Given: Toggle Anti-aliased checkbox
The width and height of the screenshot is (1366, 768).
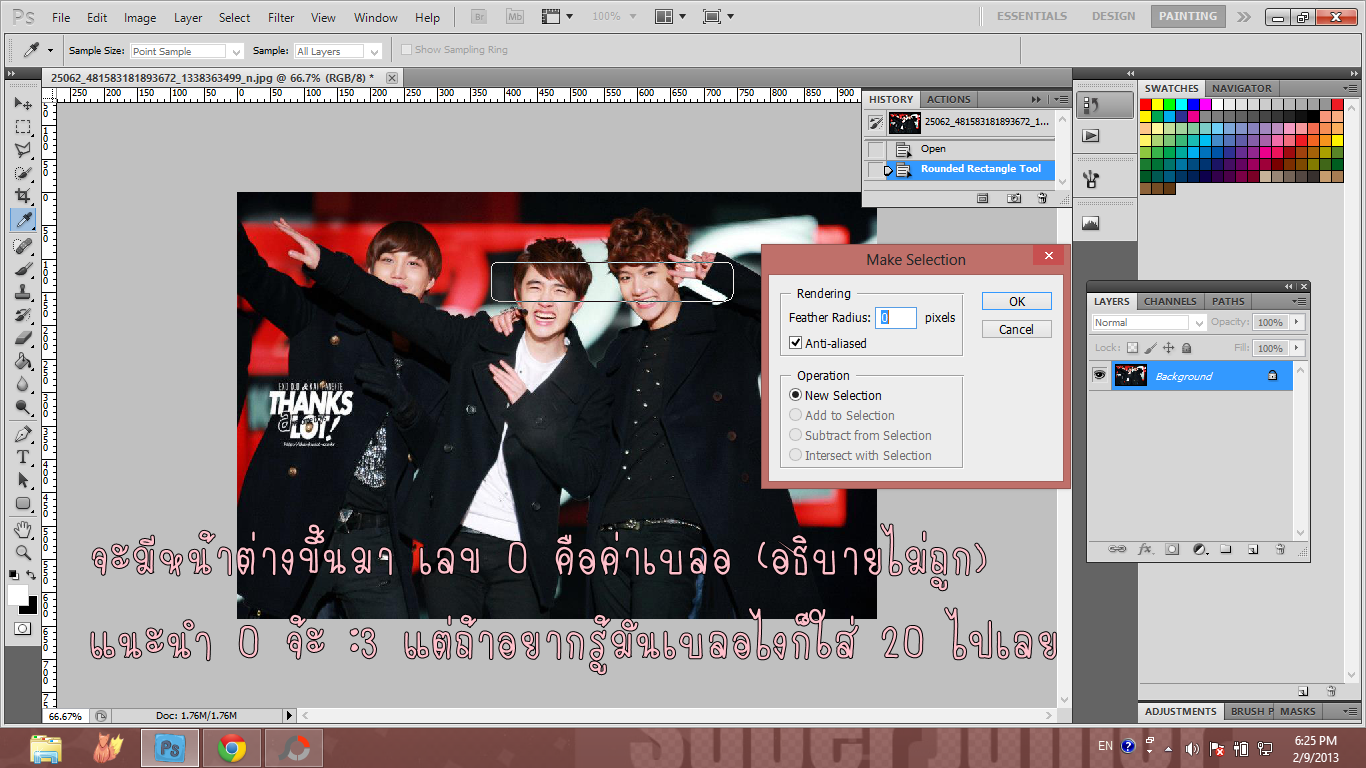Looking at the screenshot, I should (x=796, y=343).
